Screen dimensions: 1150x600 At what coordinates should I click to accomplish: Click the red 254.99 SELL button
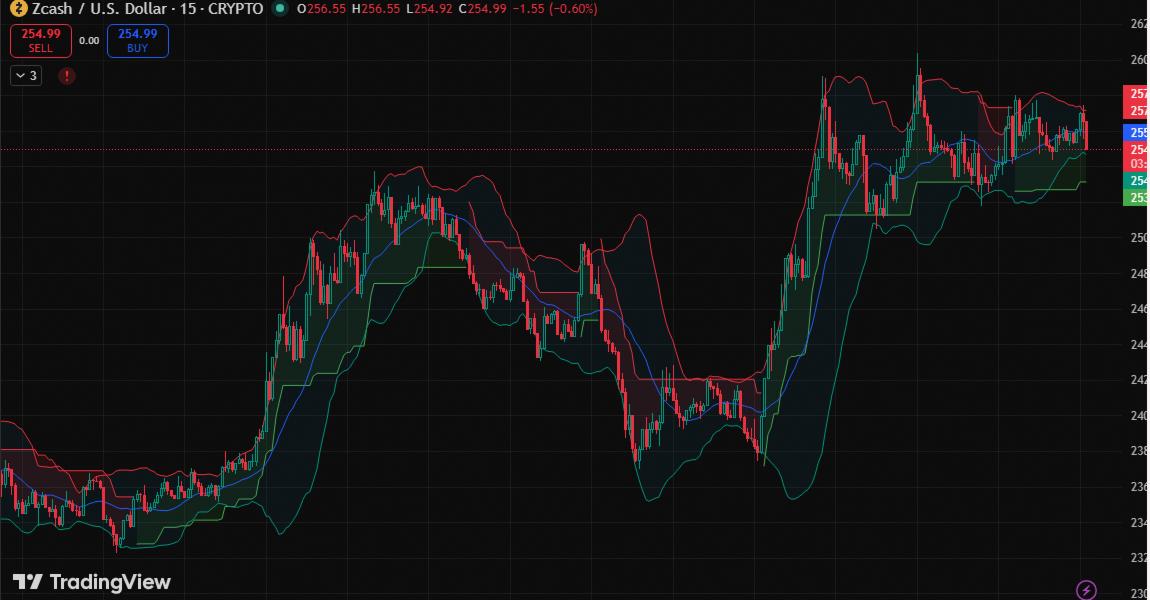pyautogui.click(x=40, y=40)
